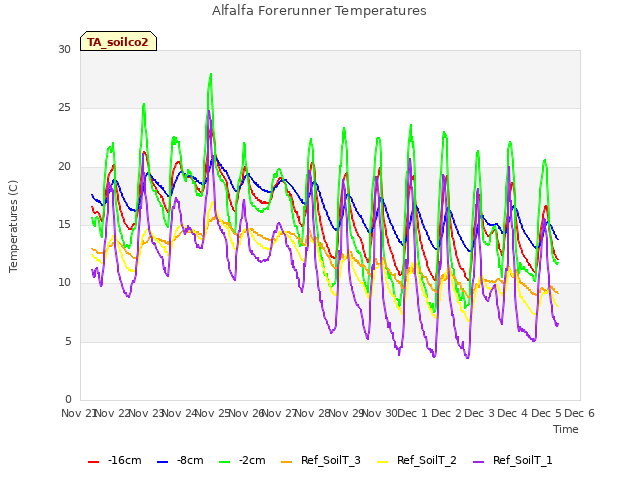The width and height of the screenshot is (640, 480).
Task: Click the y-axis label 25
Action: pyautogui.click(x=64, y=108)
